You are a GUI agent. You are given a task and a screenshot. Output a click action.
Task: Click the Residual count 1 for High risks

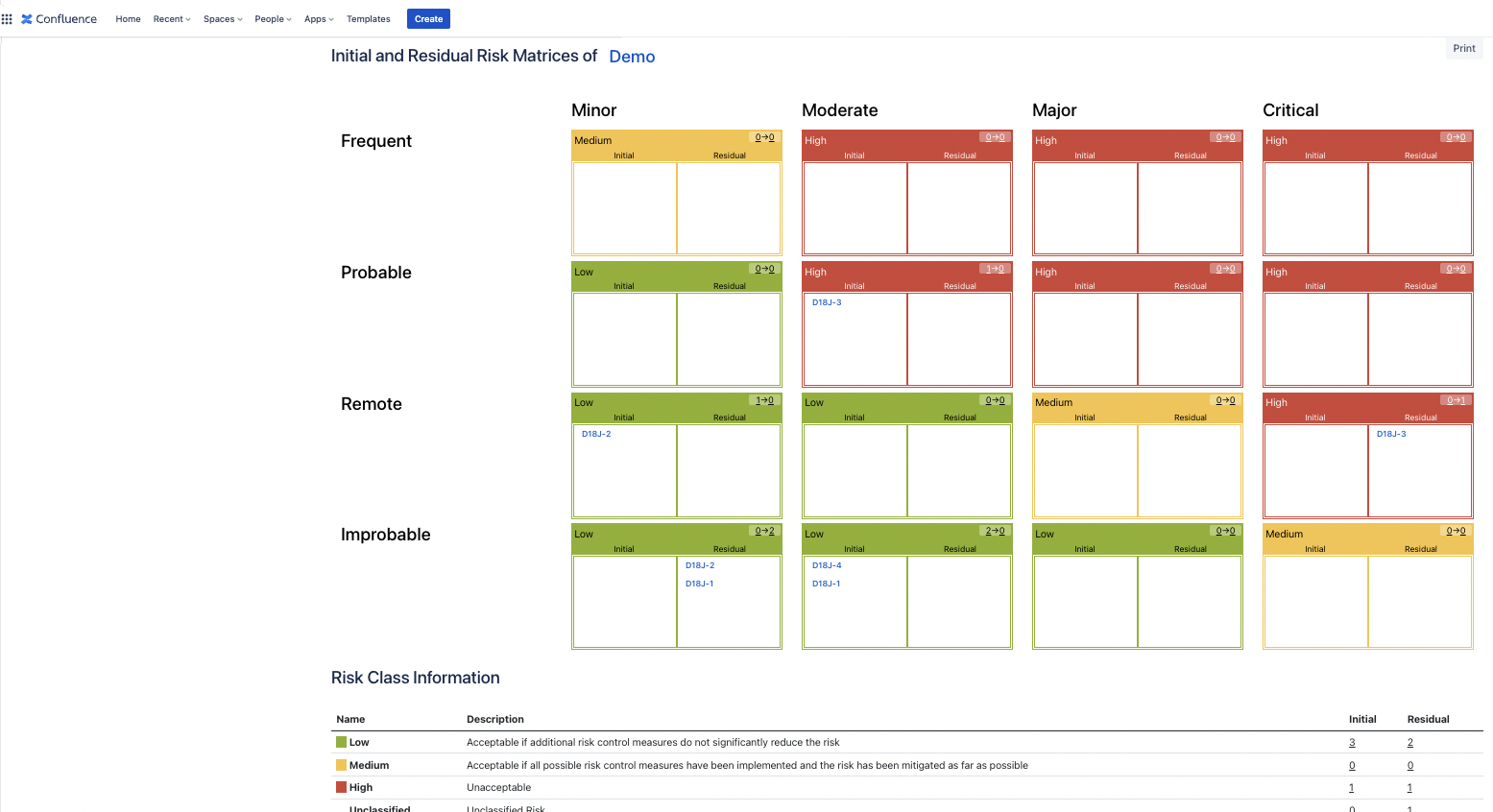coord(1409,787)
